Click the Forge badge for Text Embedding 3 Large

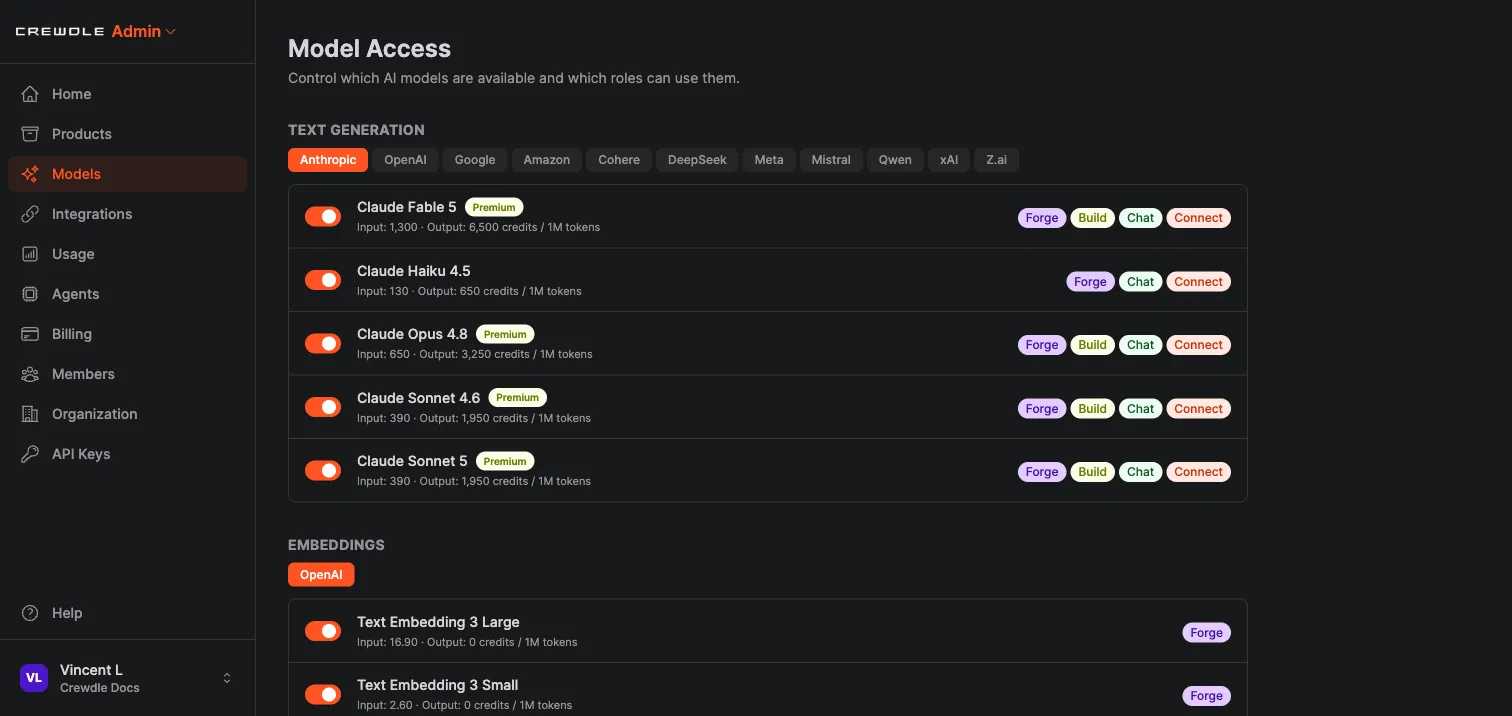click(x=1207, y=633)
